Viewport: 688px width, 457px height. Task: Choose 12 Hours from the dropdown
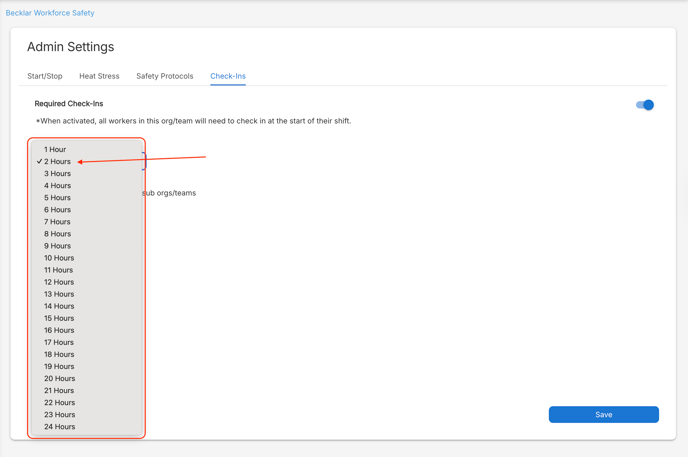pyautogui.click(x=86, y=282)
